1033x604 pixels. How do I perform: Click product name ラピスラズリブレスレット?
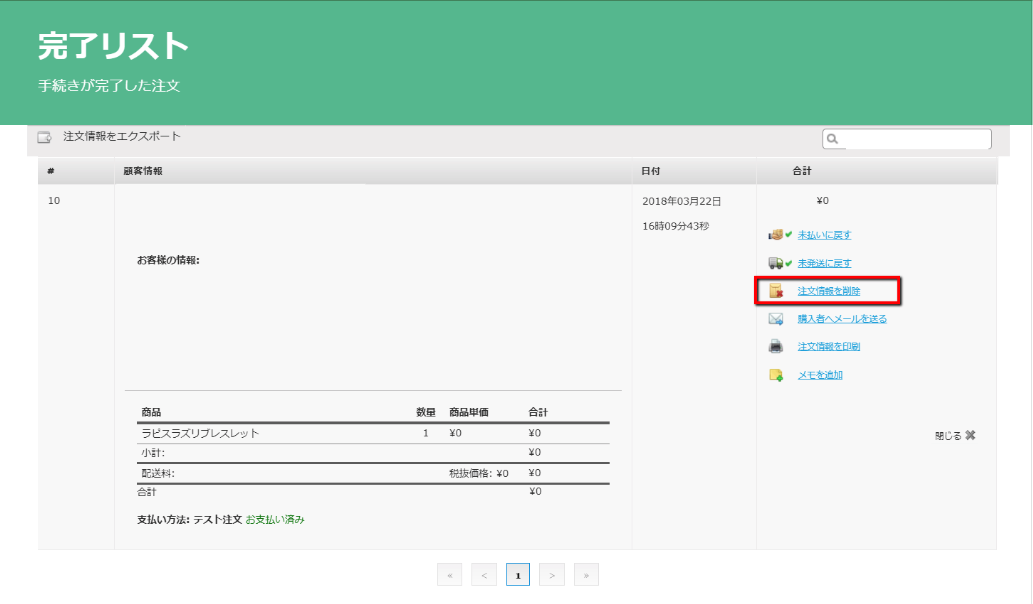(x=200, y=433)
